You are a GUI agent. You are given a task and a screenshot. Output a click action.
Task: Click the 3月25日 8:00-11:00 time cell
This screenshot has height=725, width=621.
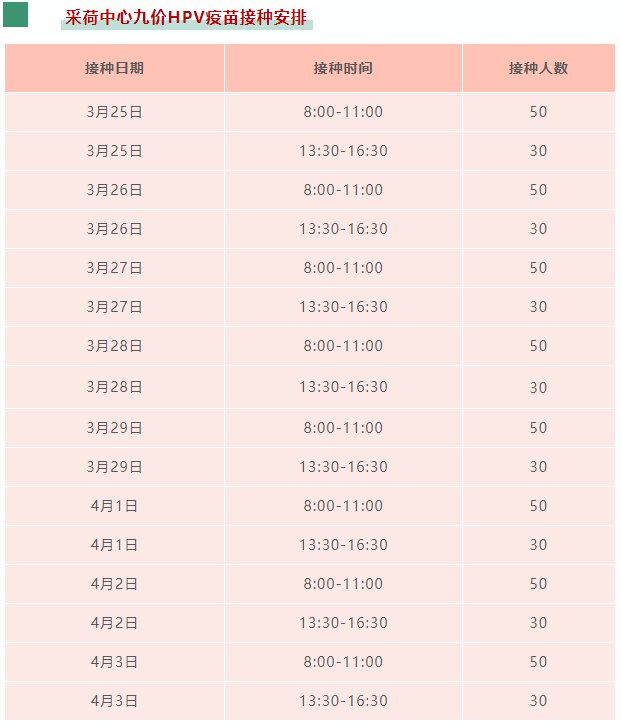343,112
